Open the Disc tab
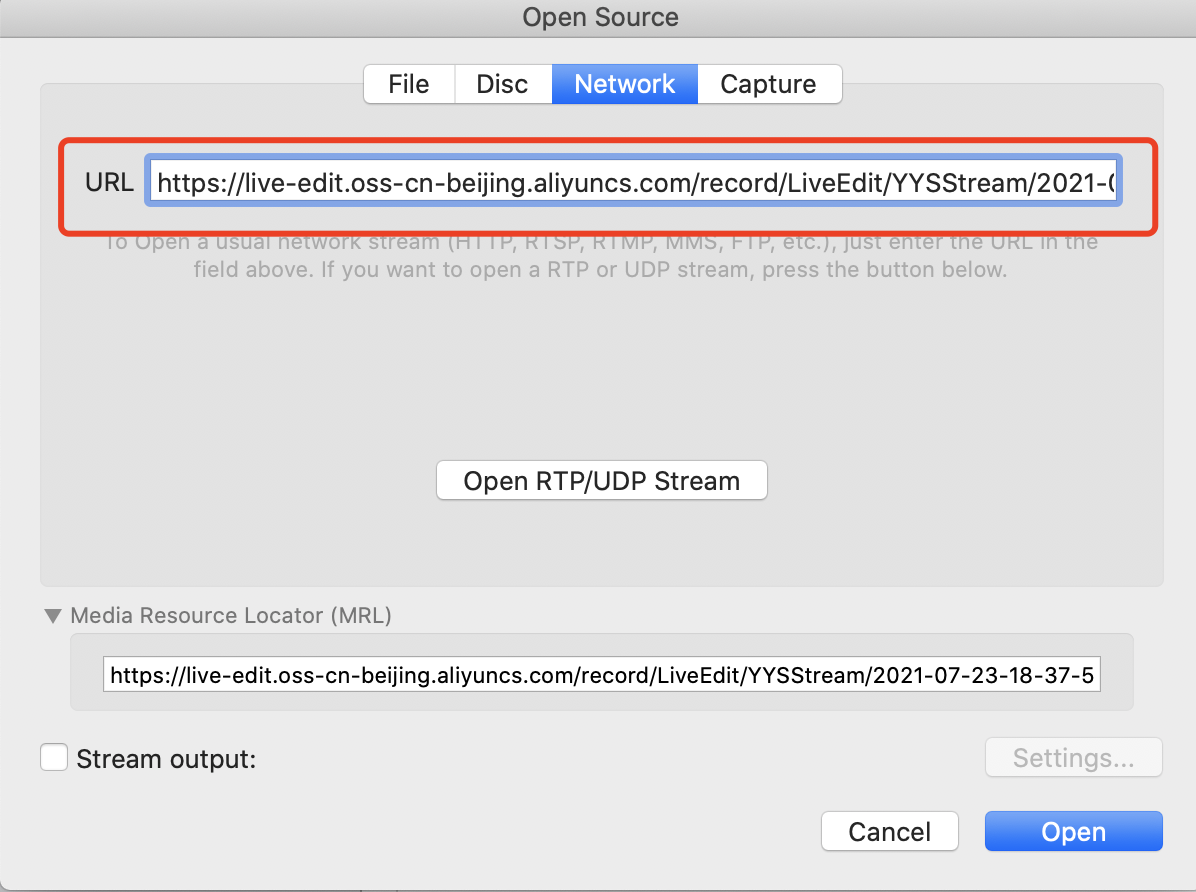 (503, 84)
